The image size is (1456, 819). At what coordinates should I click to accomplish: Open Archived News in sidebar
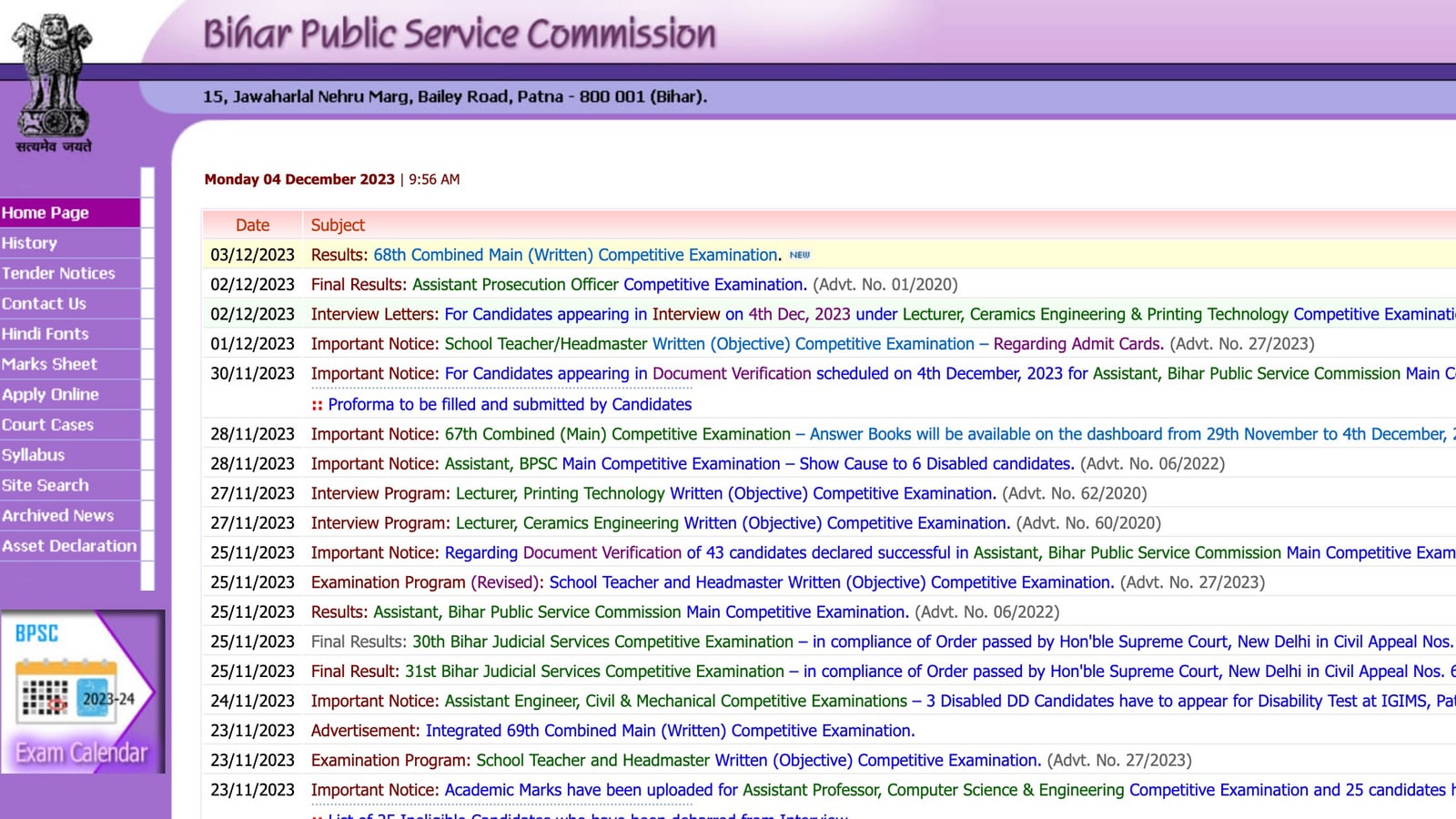tap(70, 515)
